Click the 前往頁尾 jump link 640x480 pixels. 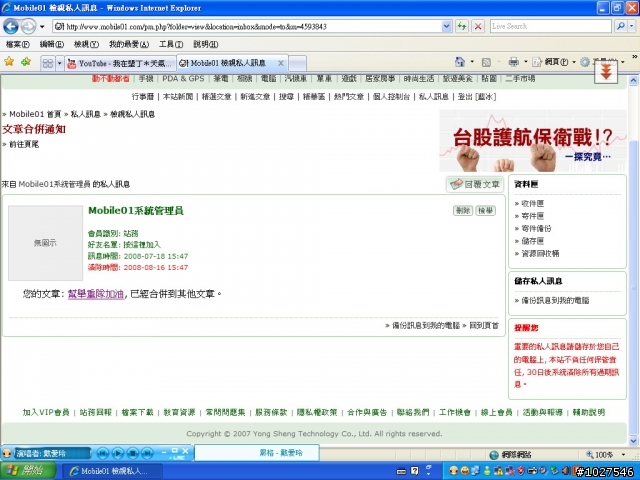pyautogui.click(x=24, y=144)
